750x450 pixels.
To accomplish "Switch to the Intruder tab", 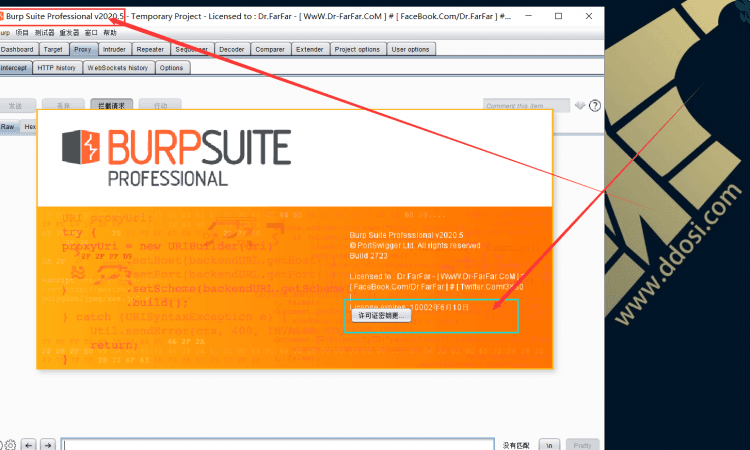I will 114,49.
